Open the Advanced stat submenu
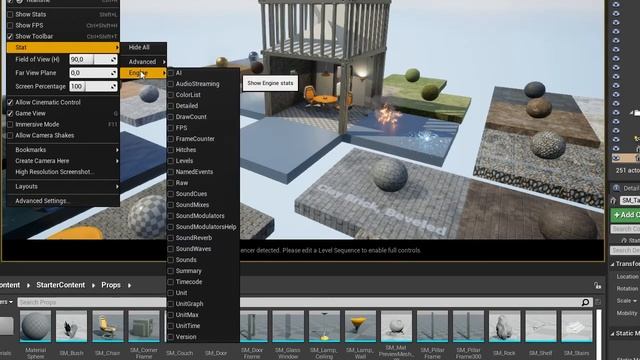640x360 pixels. (x=143, y=62)
